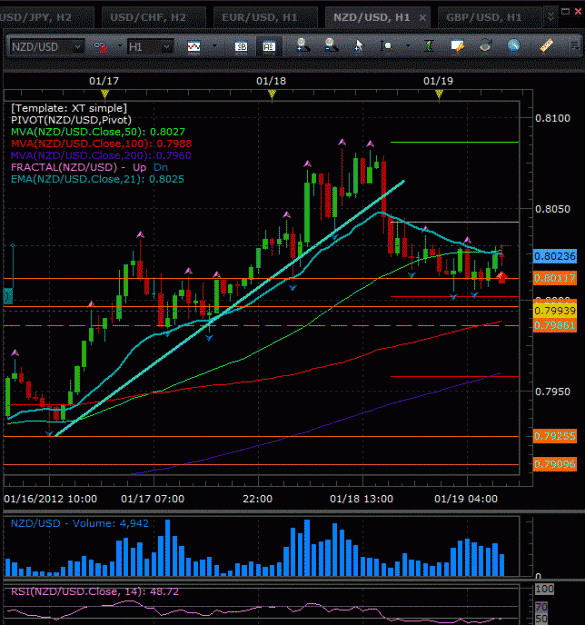Viewport: 585px width, 625px height.
Task: Click the orange 0.80117 price label
Action: (x=555, y=278)
